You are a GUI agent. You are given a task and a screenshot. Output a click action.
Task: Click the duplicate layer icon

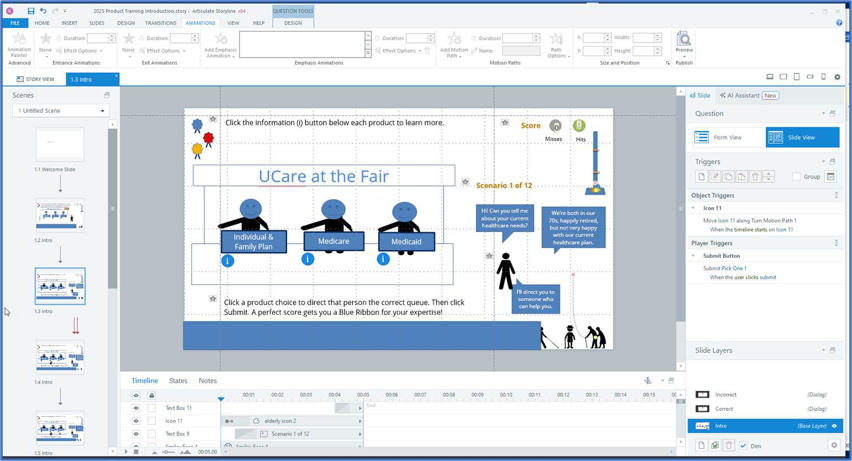click(x=715, y=445)
